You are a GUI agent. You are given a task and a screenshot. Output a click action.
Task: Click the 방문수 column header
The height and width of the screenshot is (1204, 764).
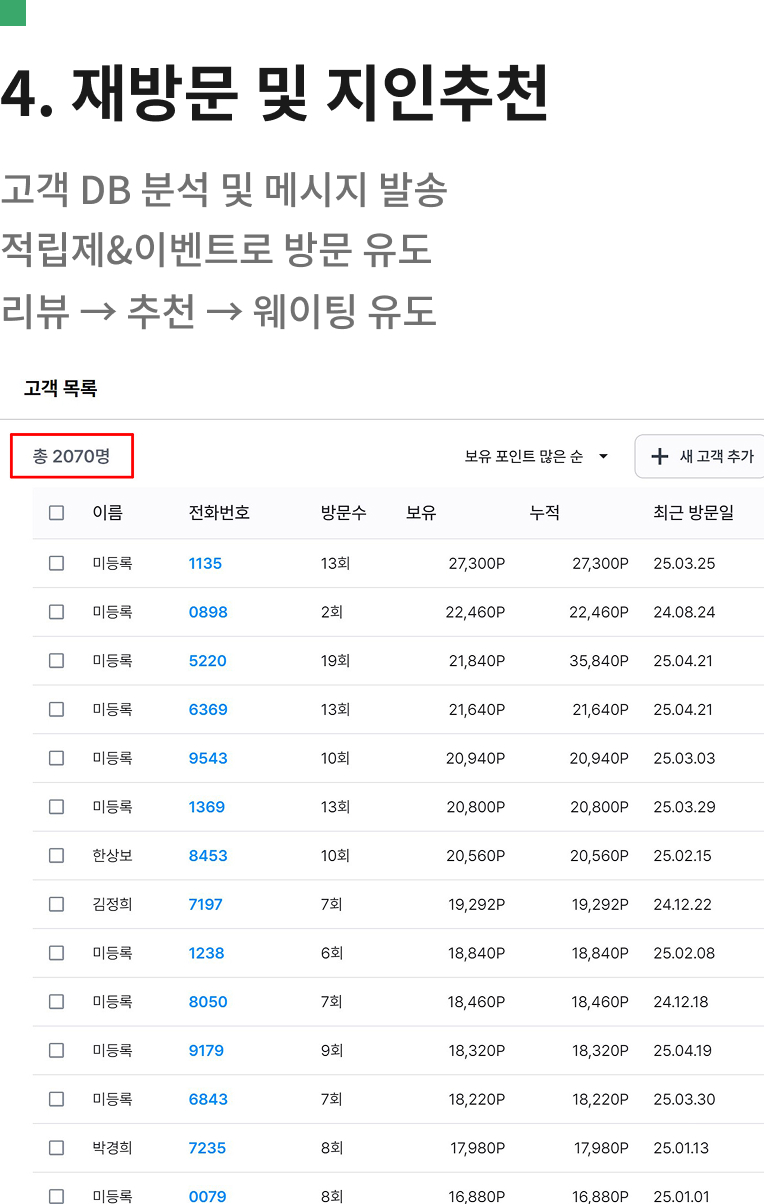[x=343, y=513]
